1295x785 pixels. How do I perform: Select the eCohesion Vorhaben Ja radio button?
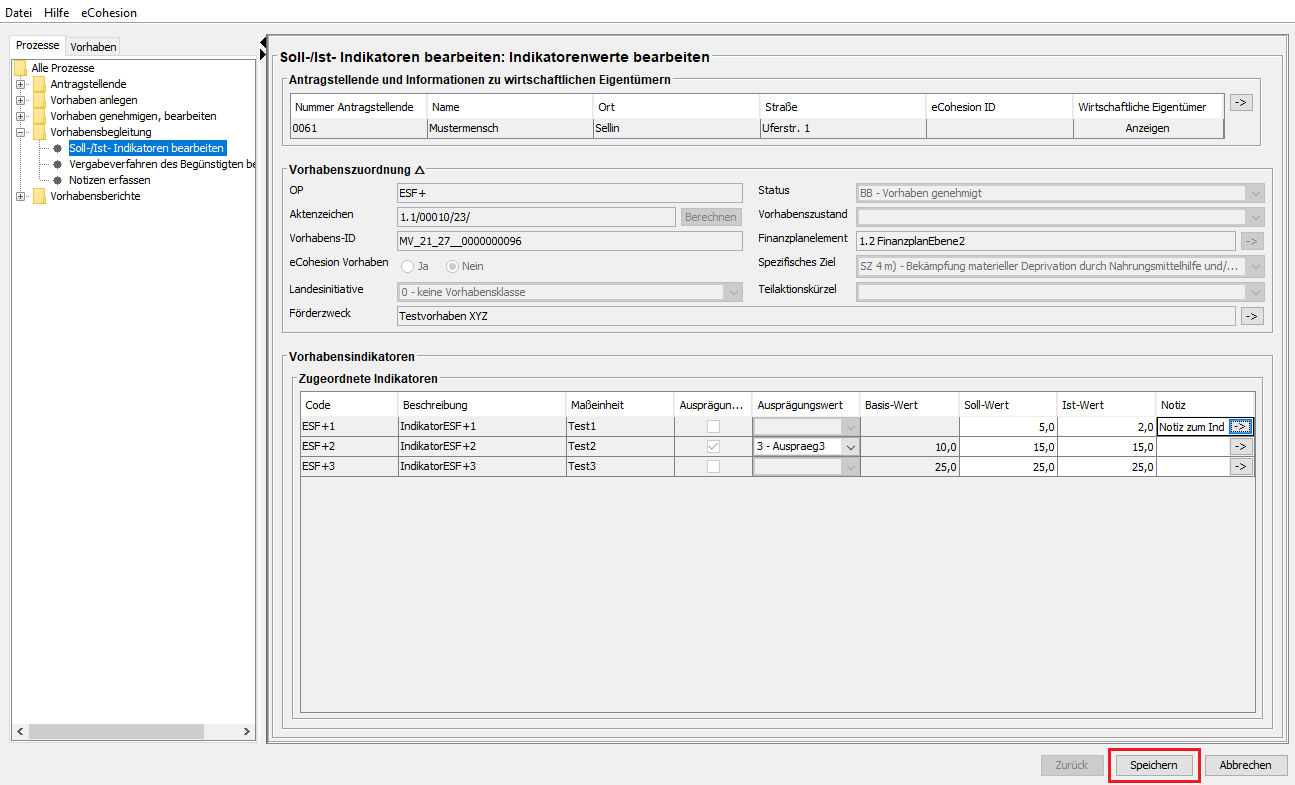pyautogui.click(x=407, y=266)
